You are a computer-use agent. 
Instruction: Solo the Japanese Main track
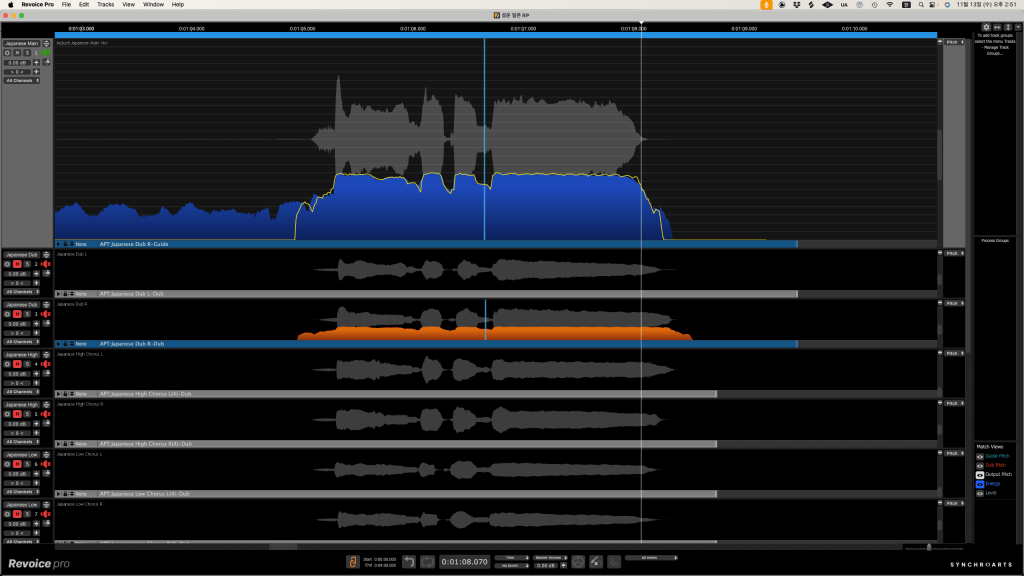pos(27,53)
